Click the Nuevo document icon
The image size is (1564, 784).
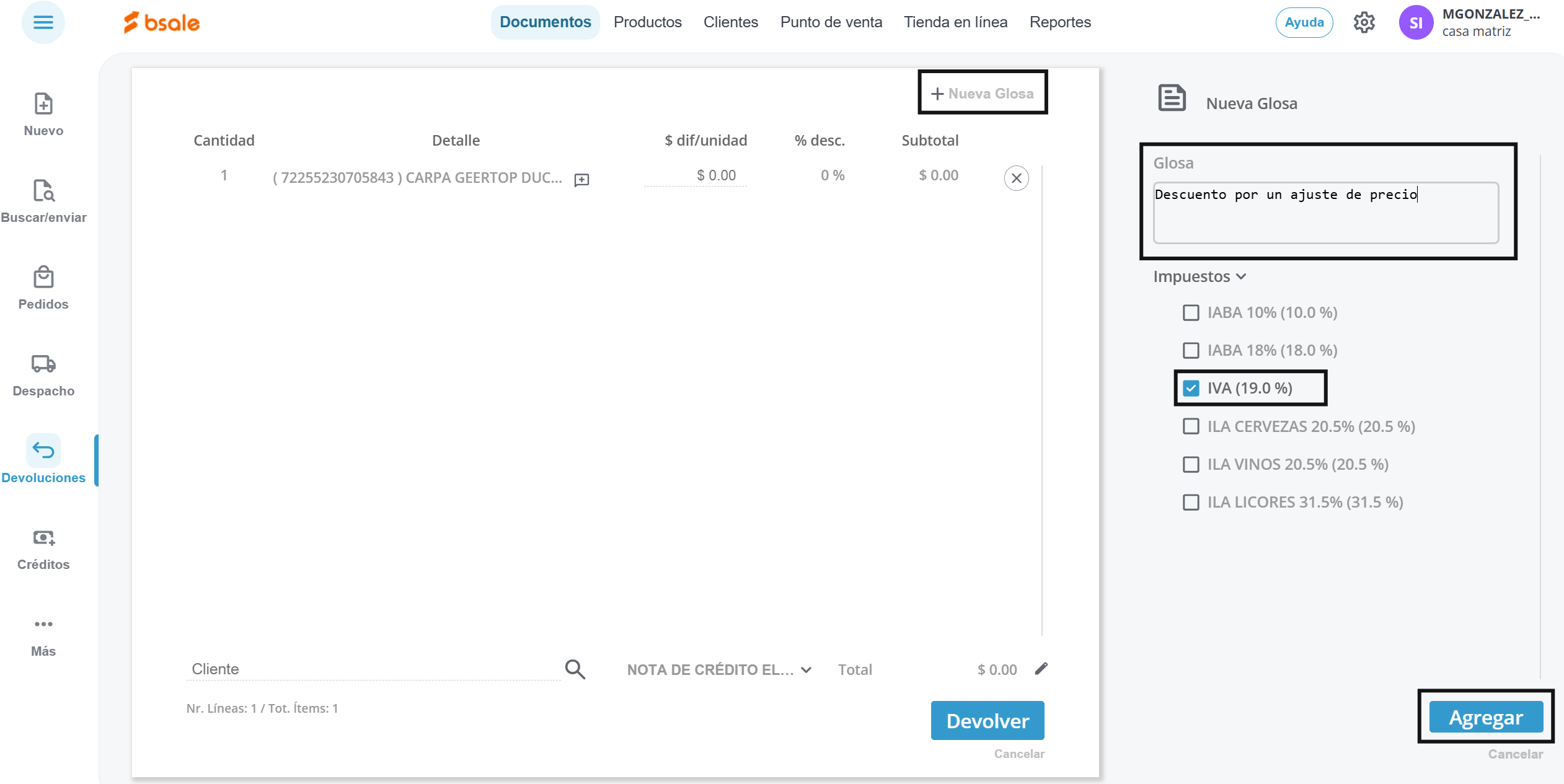click(x=43, y=104)
